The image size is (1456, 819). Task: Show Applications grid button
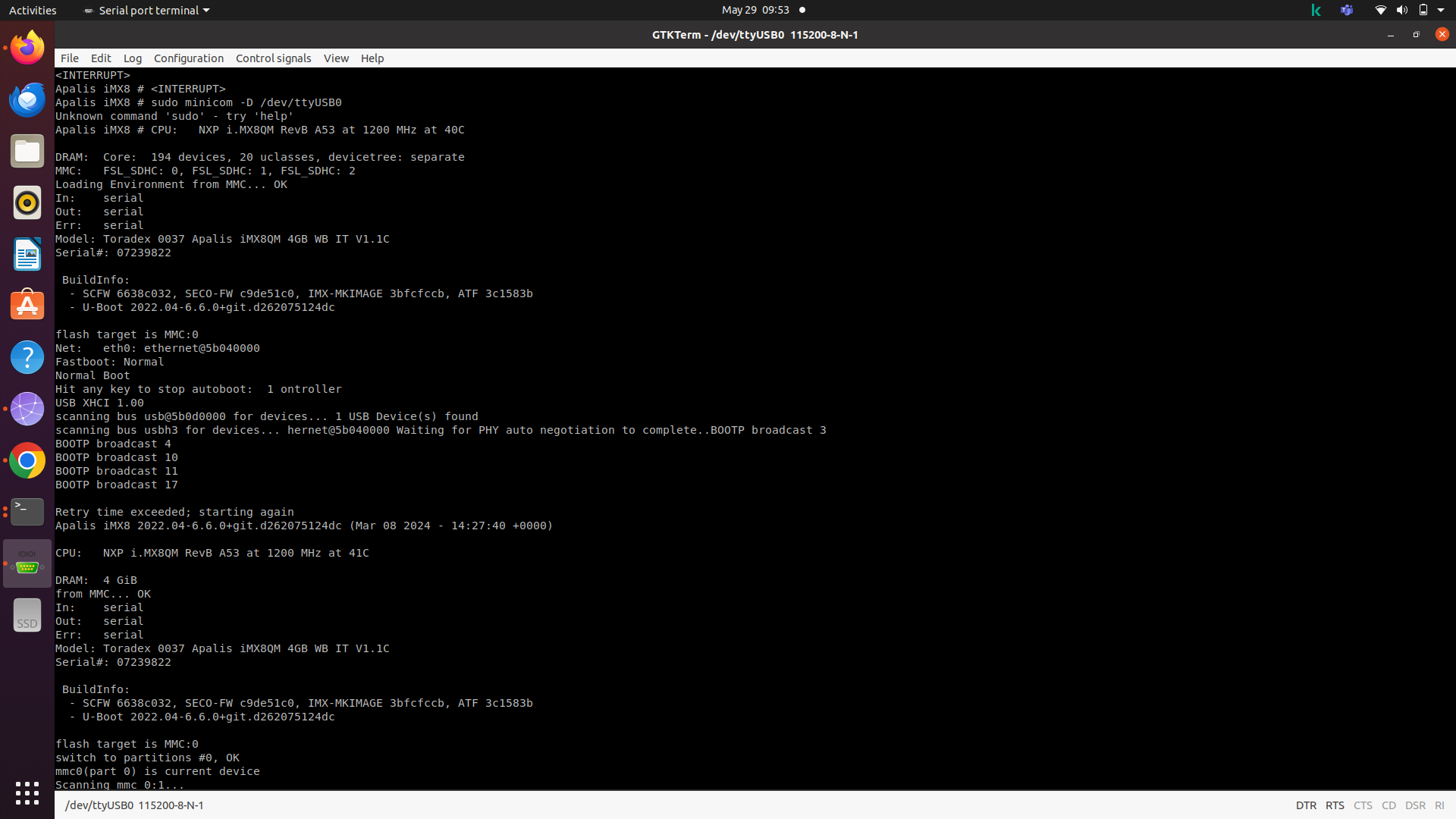(27, 793)
